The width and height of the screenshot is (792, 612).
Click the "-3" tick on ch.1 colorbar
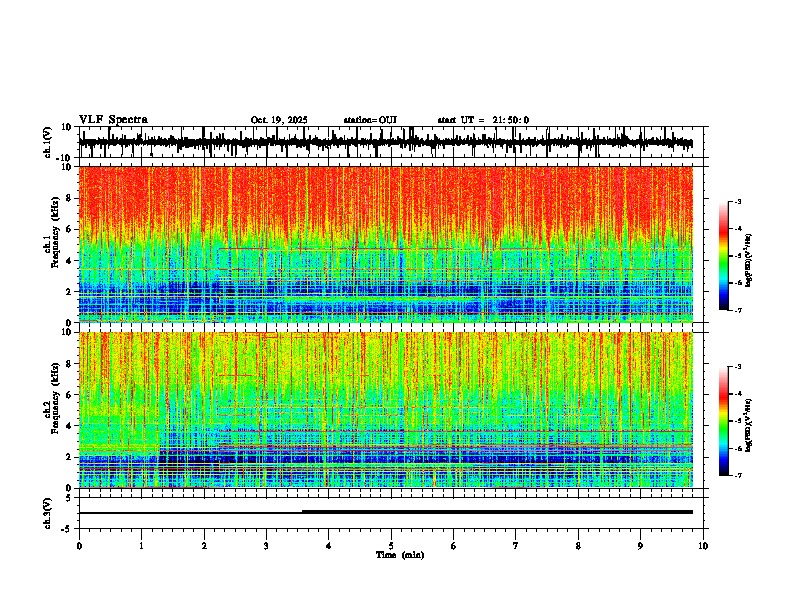tap(737, 201)
